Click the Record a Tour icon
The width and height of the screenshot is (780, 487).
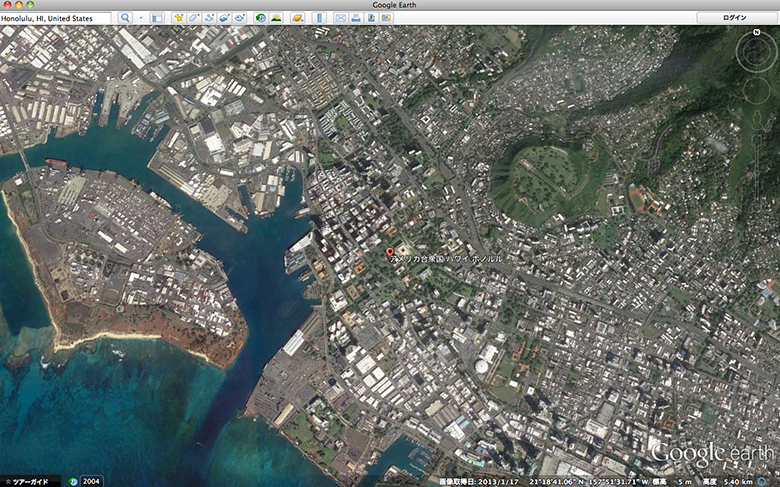tap(240, 18)
